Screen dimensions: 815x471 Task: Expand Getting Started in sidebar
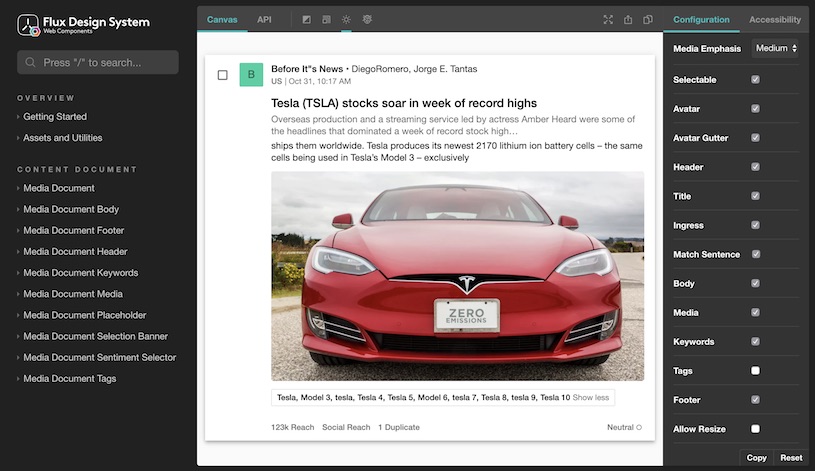[x=55, y=116]
